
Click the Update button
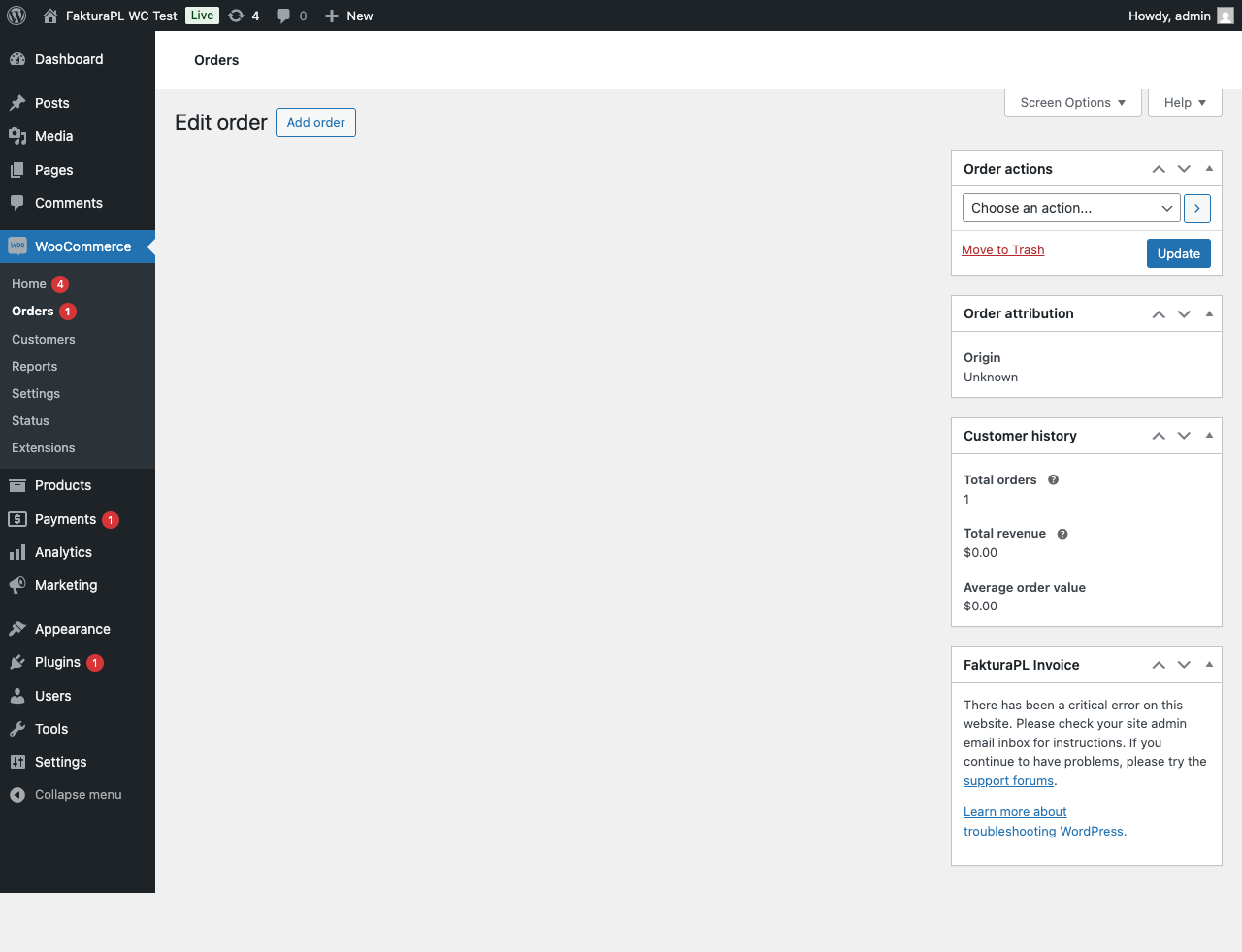pyautogui.click(x=1178, y=253)
